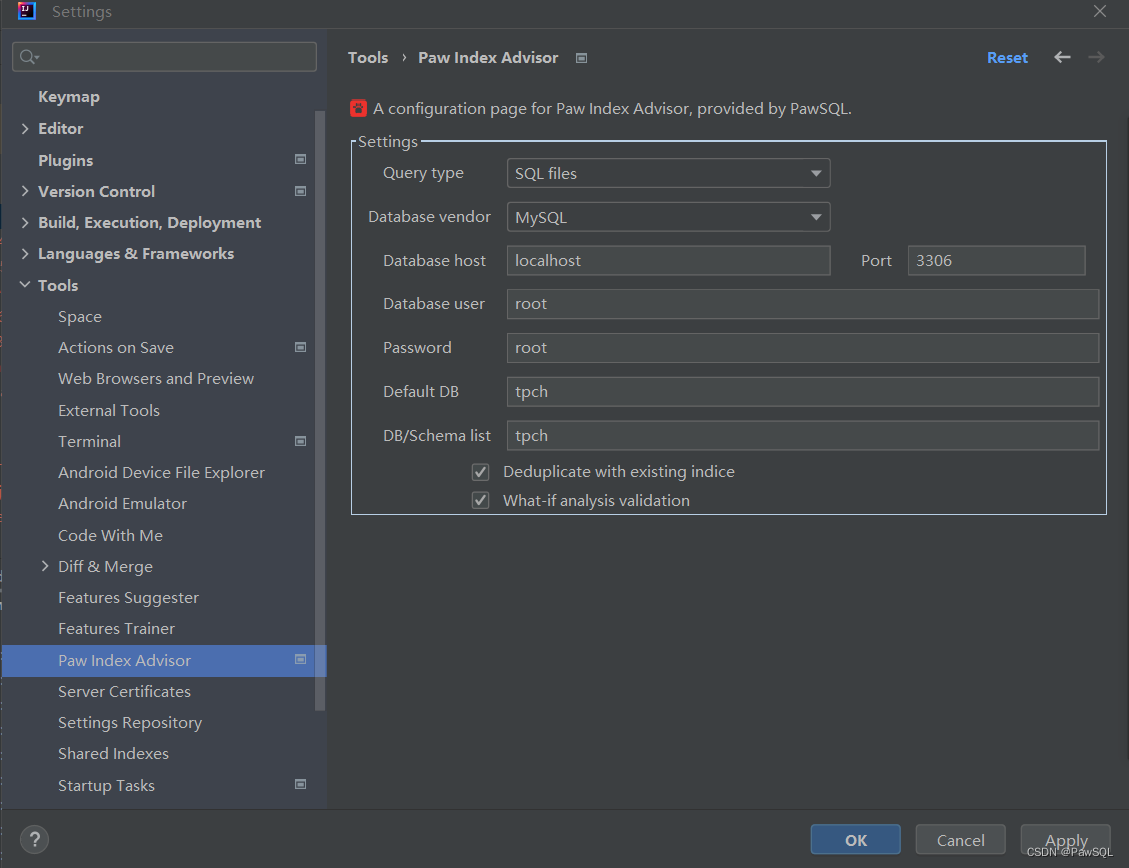Select Terminal settings

(89, 441)
